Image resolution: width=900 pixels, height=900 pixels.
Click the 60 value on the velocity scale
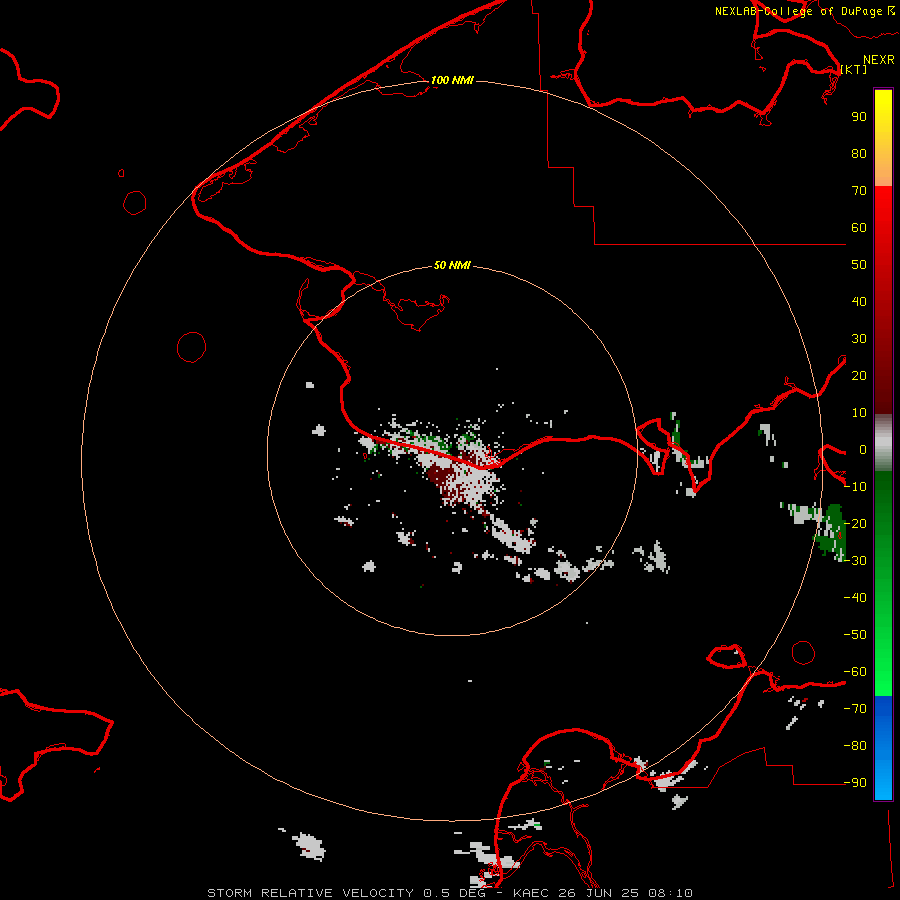click(859, 227)
